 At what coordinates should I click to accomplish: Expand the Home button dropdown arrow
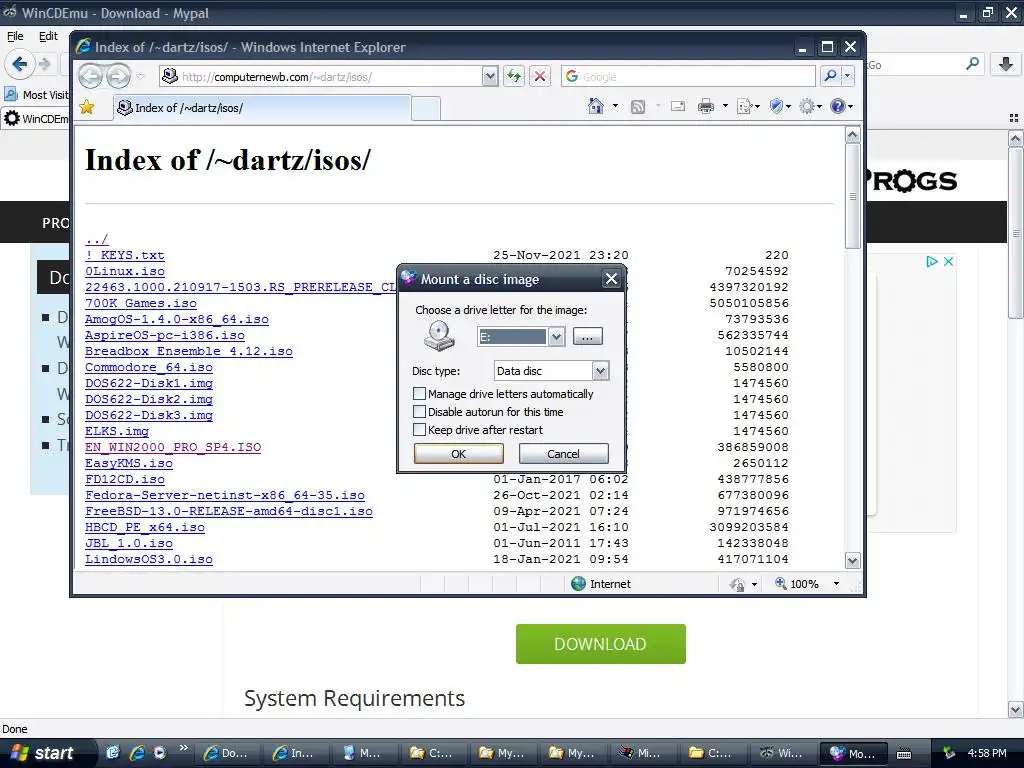click(x=615, y=106)
